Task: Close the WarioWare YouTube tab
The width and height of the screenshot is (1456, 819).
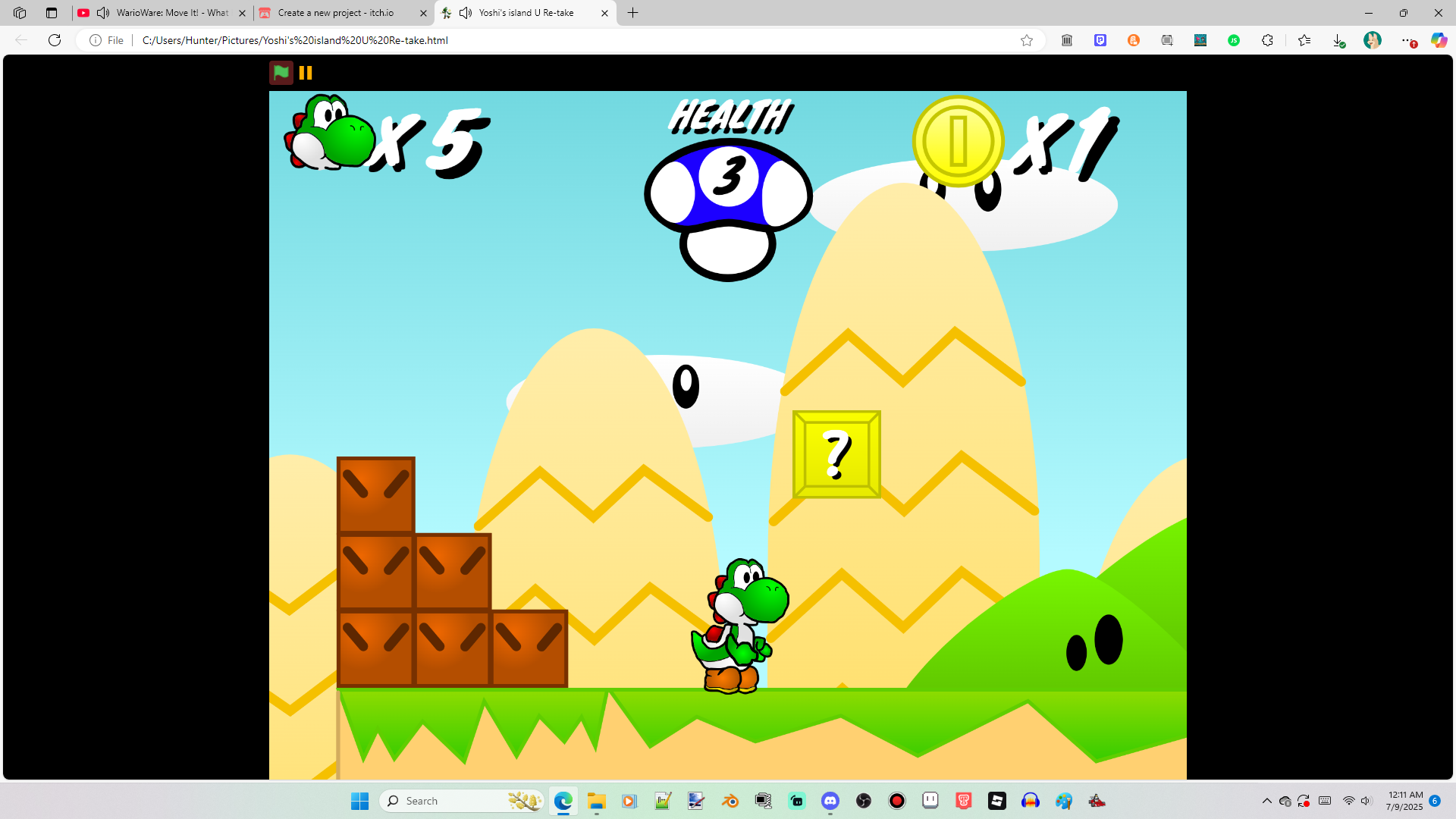Action: [x=243, y=13]
